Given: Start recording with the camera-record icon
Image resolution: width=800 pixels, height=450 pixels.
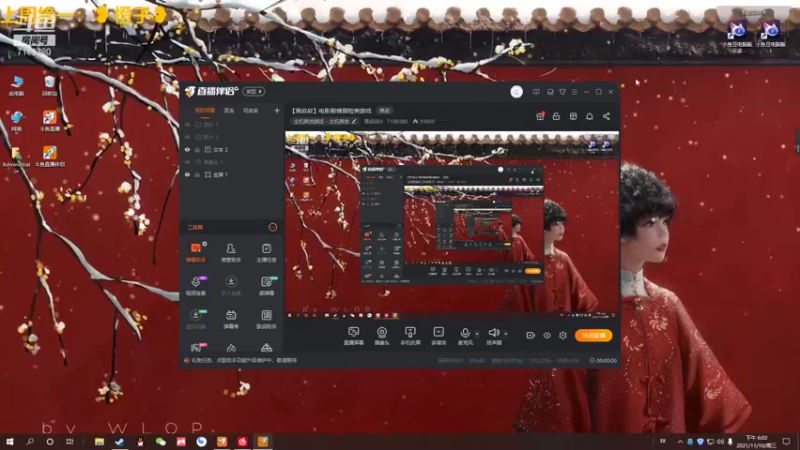Looking at the screenshot, I should click(531, 335).
